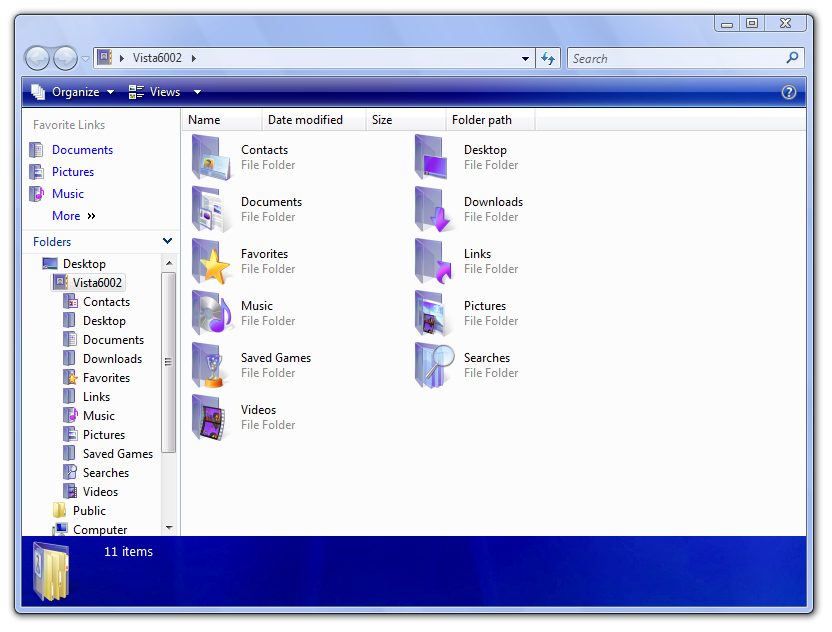The width and height of the screenshot is (832, 632).
Task: Click the Back navigation arrow
Action: pos(37,58)
